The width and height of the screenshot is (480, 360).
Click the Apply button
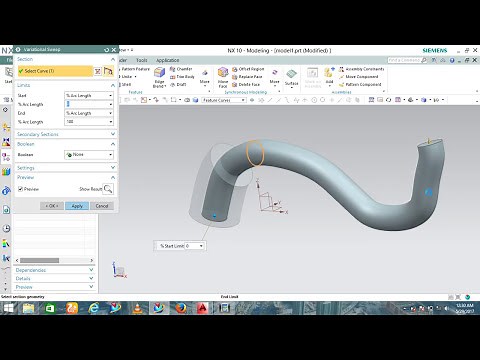77,206
